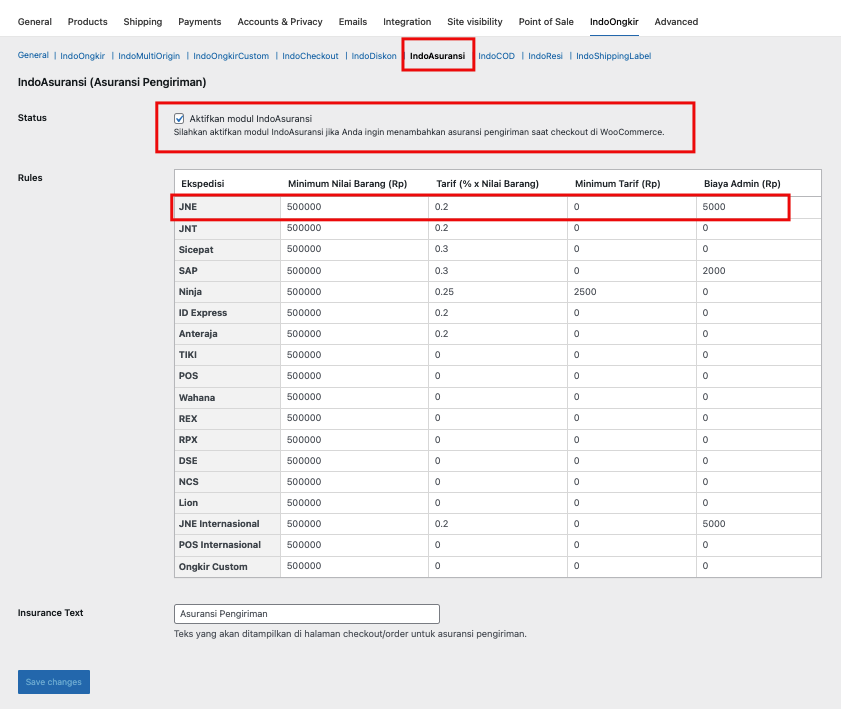Go to the IndoOngkirCustom section
The image size is (841, 709).
tap(231, 56)
